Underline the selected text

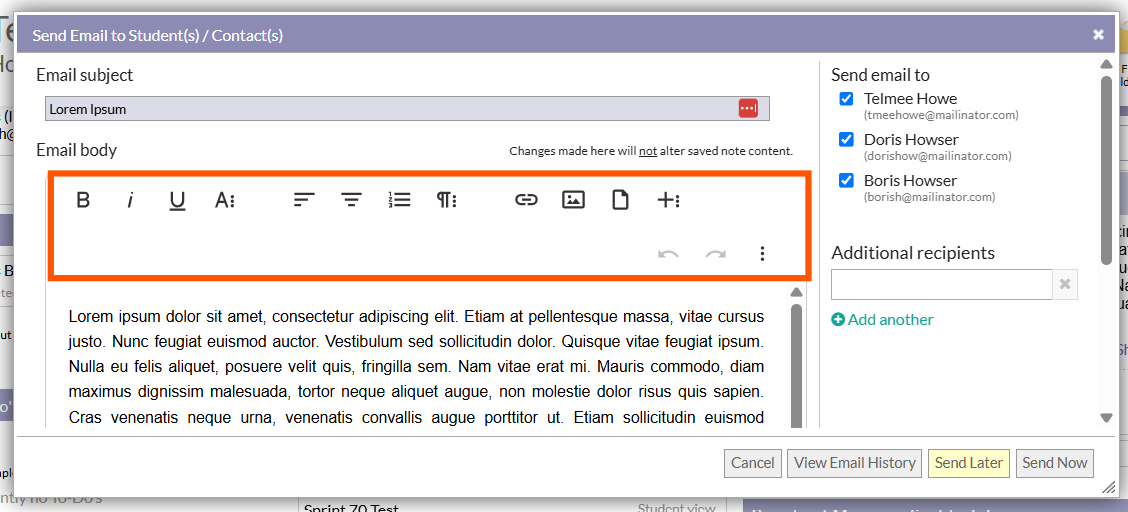point(177,200)
